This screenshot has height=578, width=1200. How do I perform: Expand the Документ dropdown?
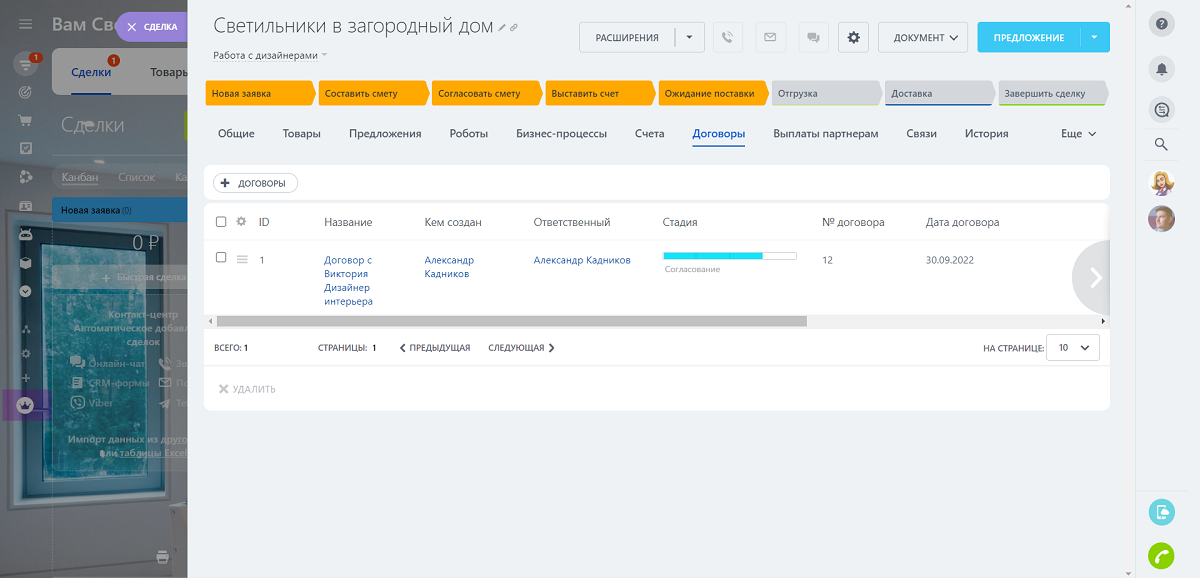pyautogui.click(x=922, y=38)
